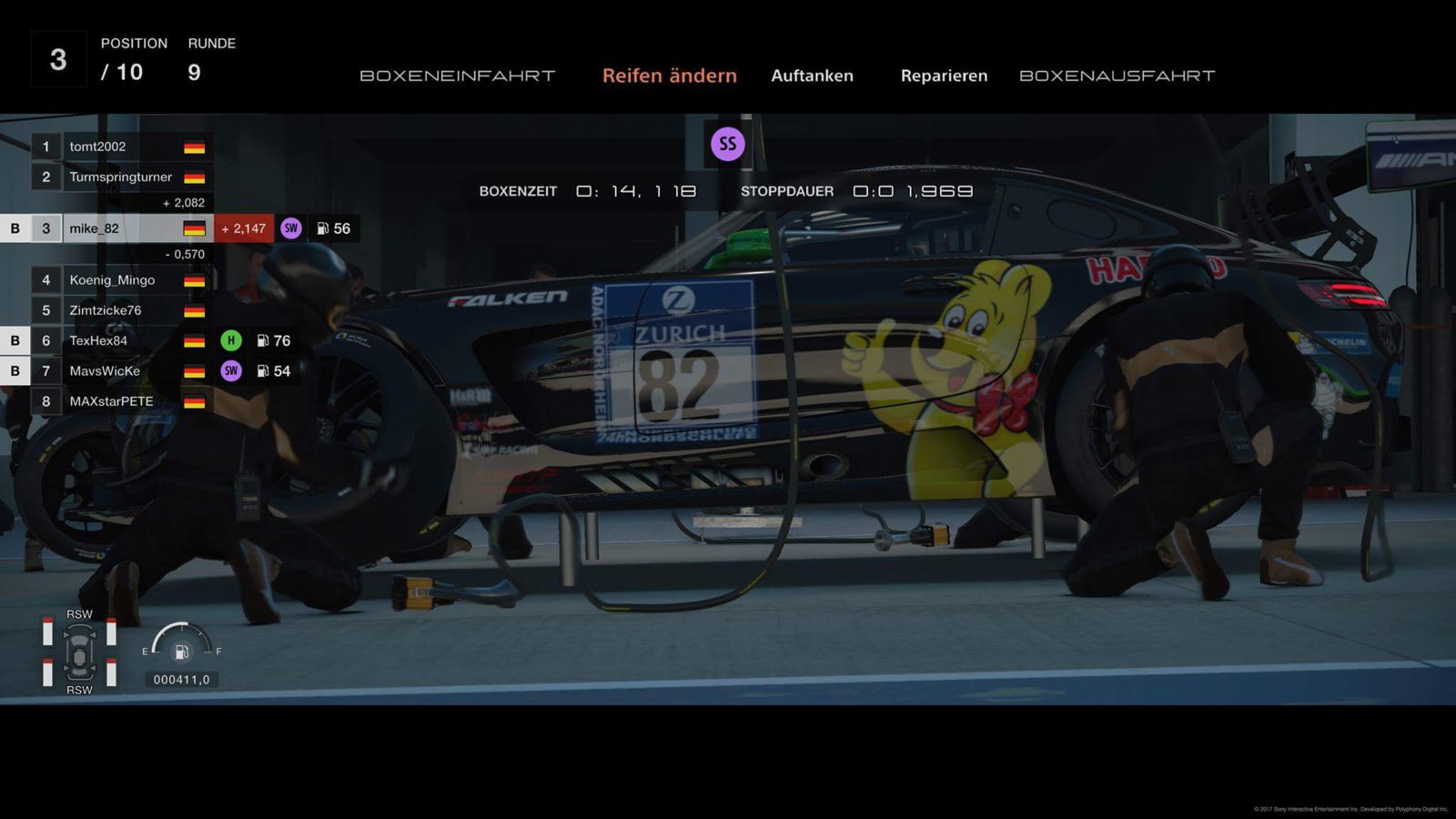1456x819 pixels.
Task: Click the fuel amount 56 for mike_82
Action: click(x=342, y=228)
